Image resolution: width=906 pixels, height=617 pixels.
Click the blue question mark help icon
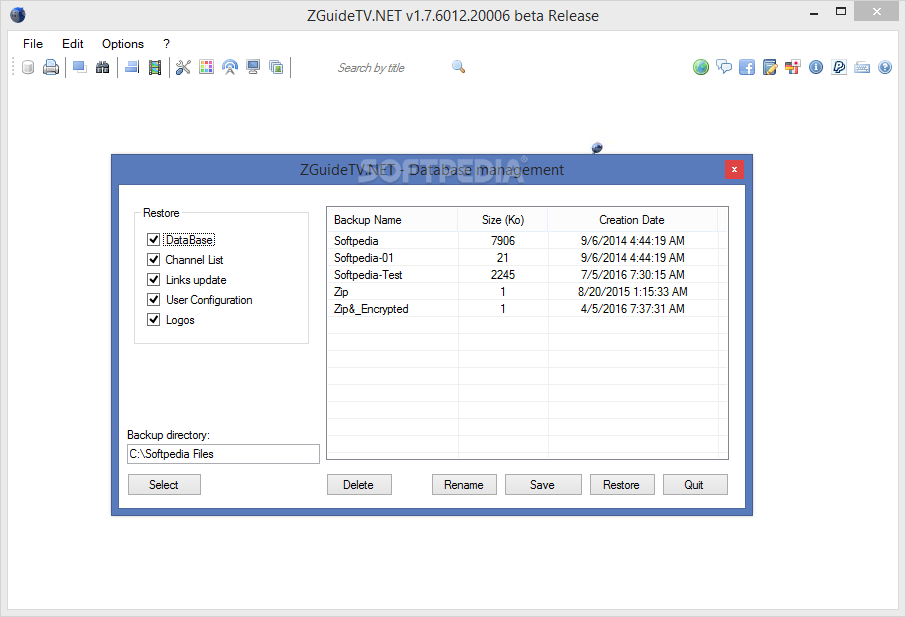coord(885,68)
